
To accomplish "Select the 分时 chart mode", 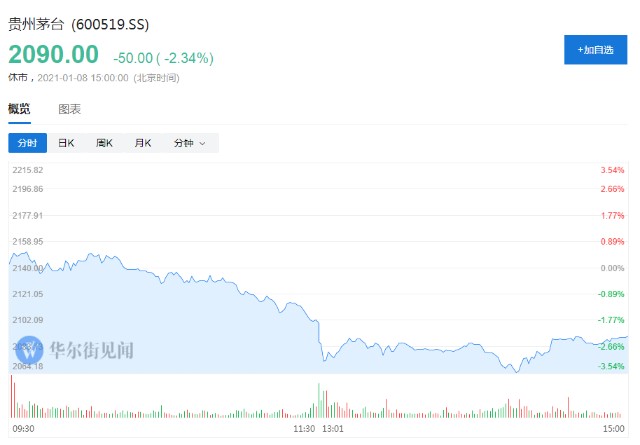I will 27,143.
